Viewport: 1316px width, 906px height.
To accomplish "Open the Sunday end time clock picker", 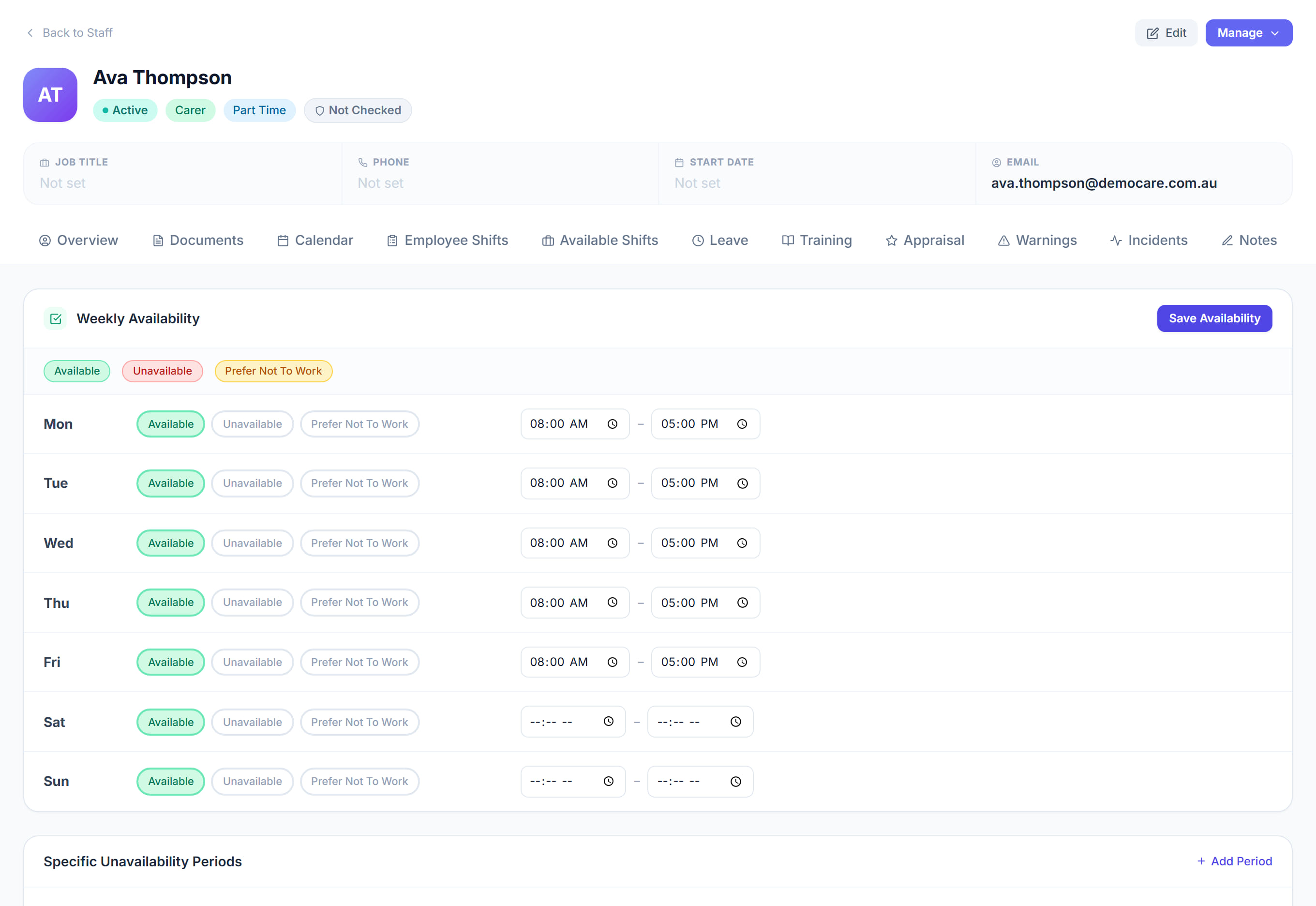I will 735,782.
